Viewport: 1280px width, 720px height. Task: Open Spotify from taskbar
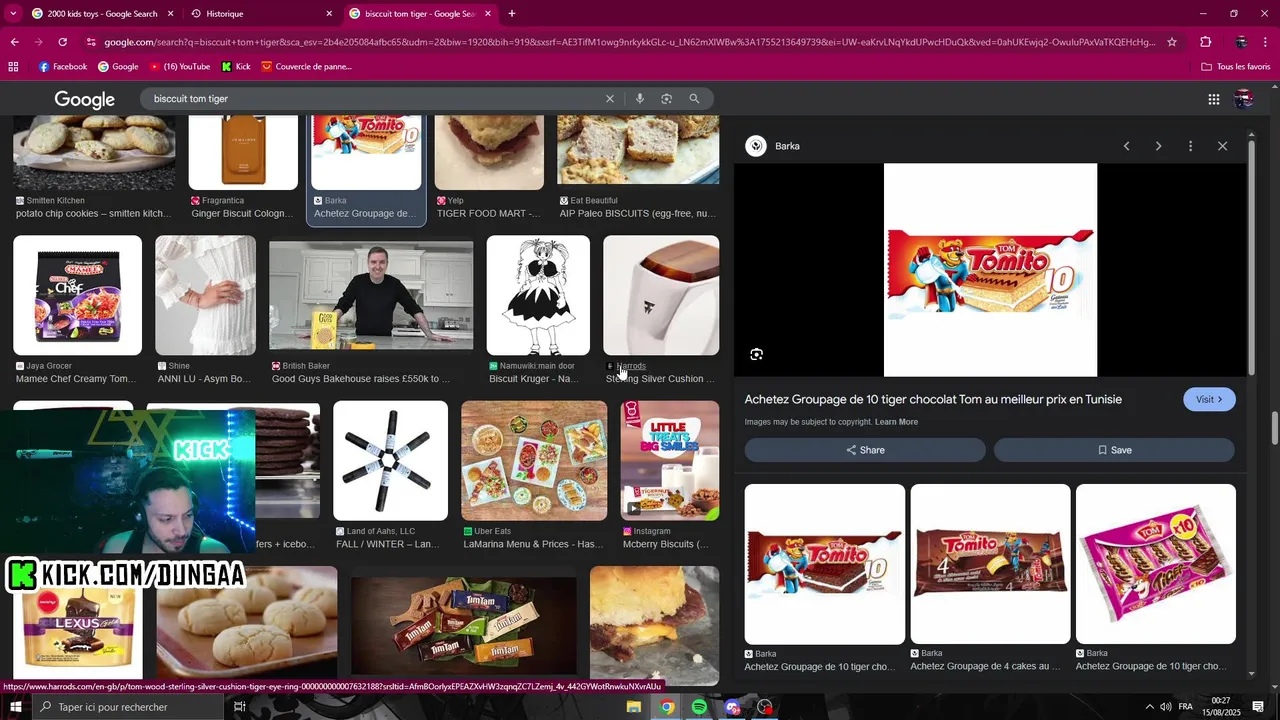699,707
